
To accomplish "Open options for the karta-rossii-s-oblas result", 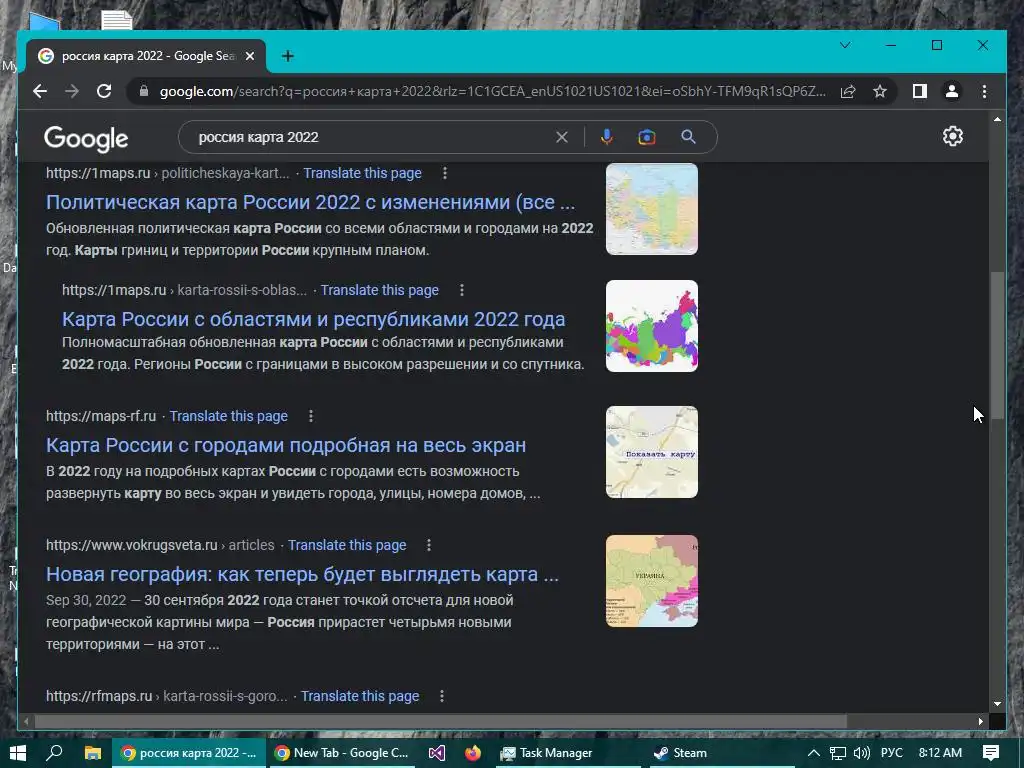I will click(462, 290).
